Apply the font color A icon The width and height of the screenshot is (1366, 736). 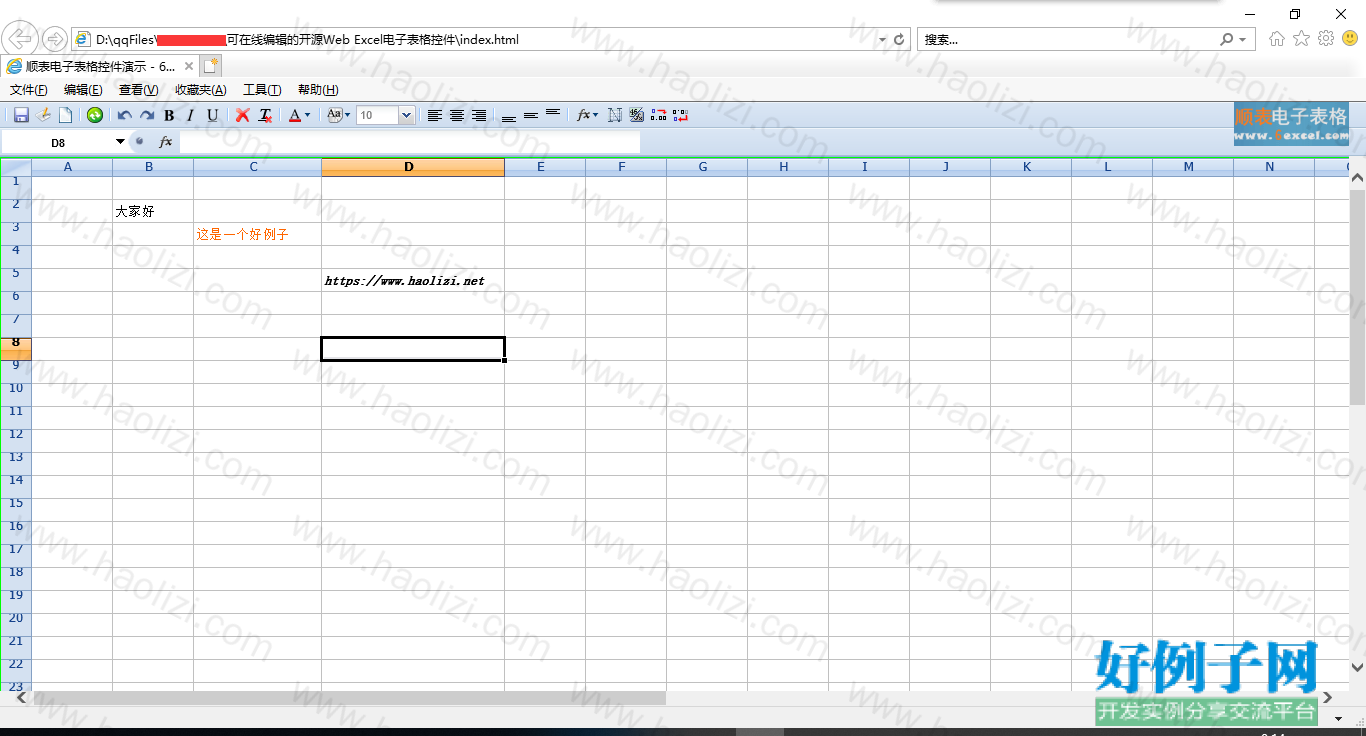coord(294,115)
